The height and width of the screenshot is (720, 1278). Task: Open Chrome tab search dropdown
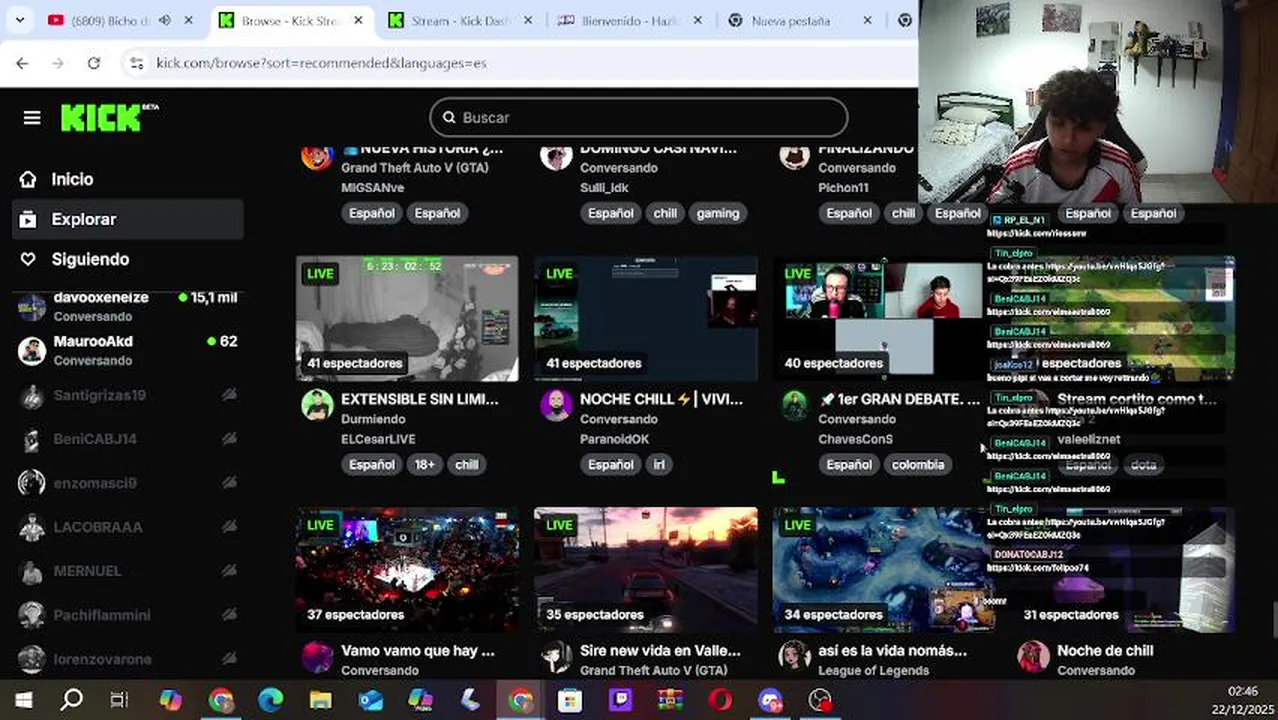[19, 20]
